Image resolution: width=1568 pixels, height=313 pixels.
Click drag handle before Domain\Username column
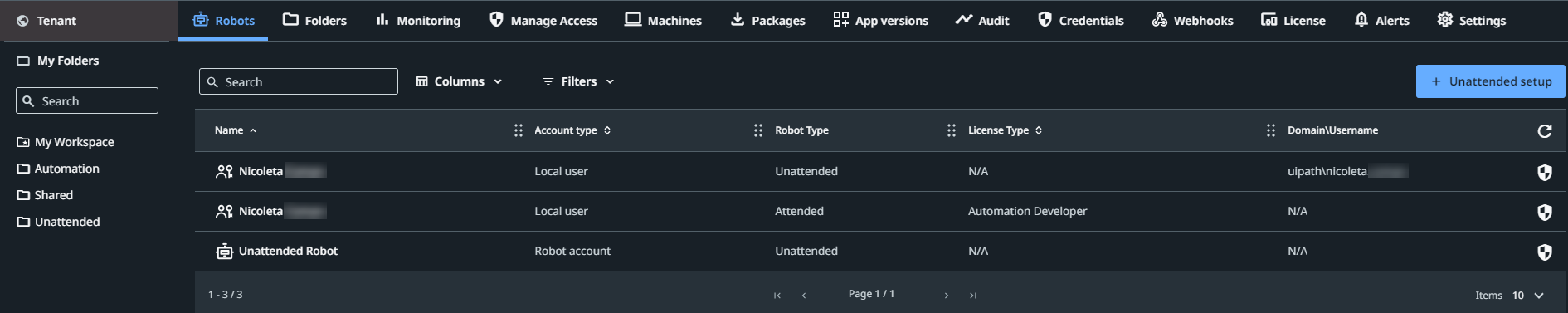1271,130
